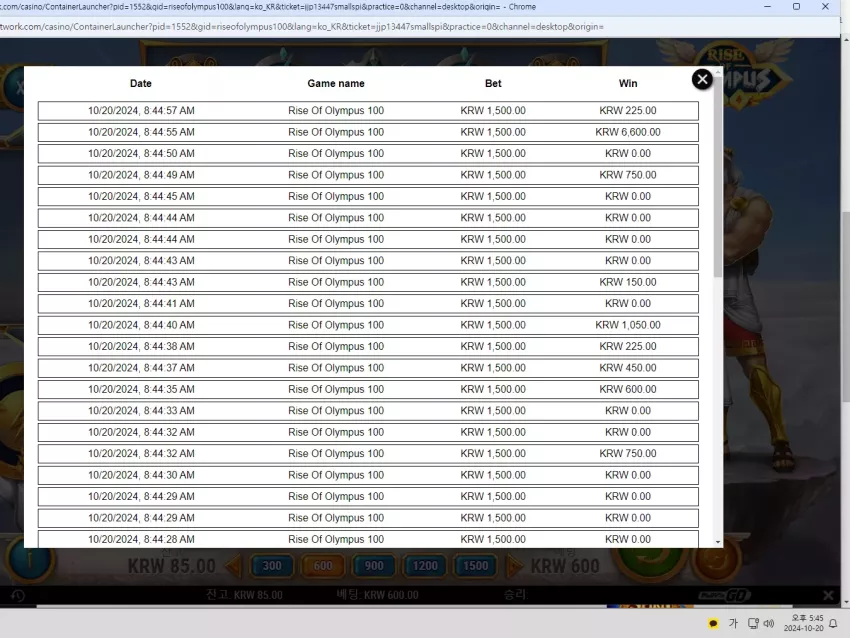Select the KRW 6,600.00 win history row
Image resolution: width=850 pixels, height=638 pixels.
[x=368, y=132]
